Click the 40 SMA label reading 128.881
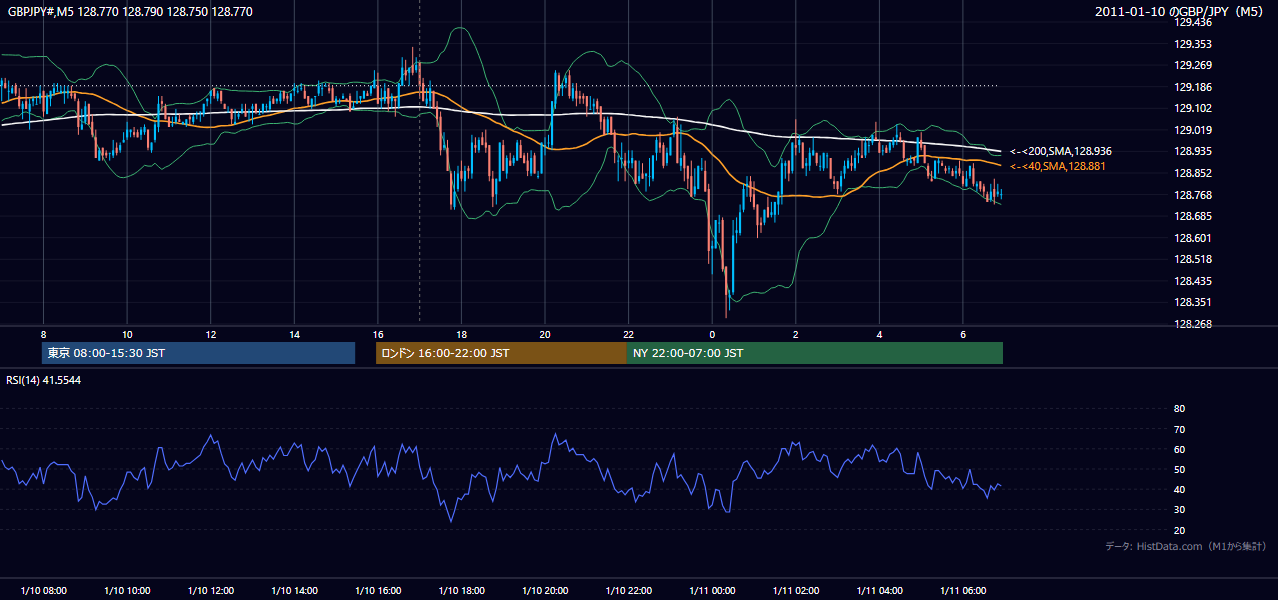Viewport: 1278px width, 600px height. coord(1058,166)
